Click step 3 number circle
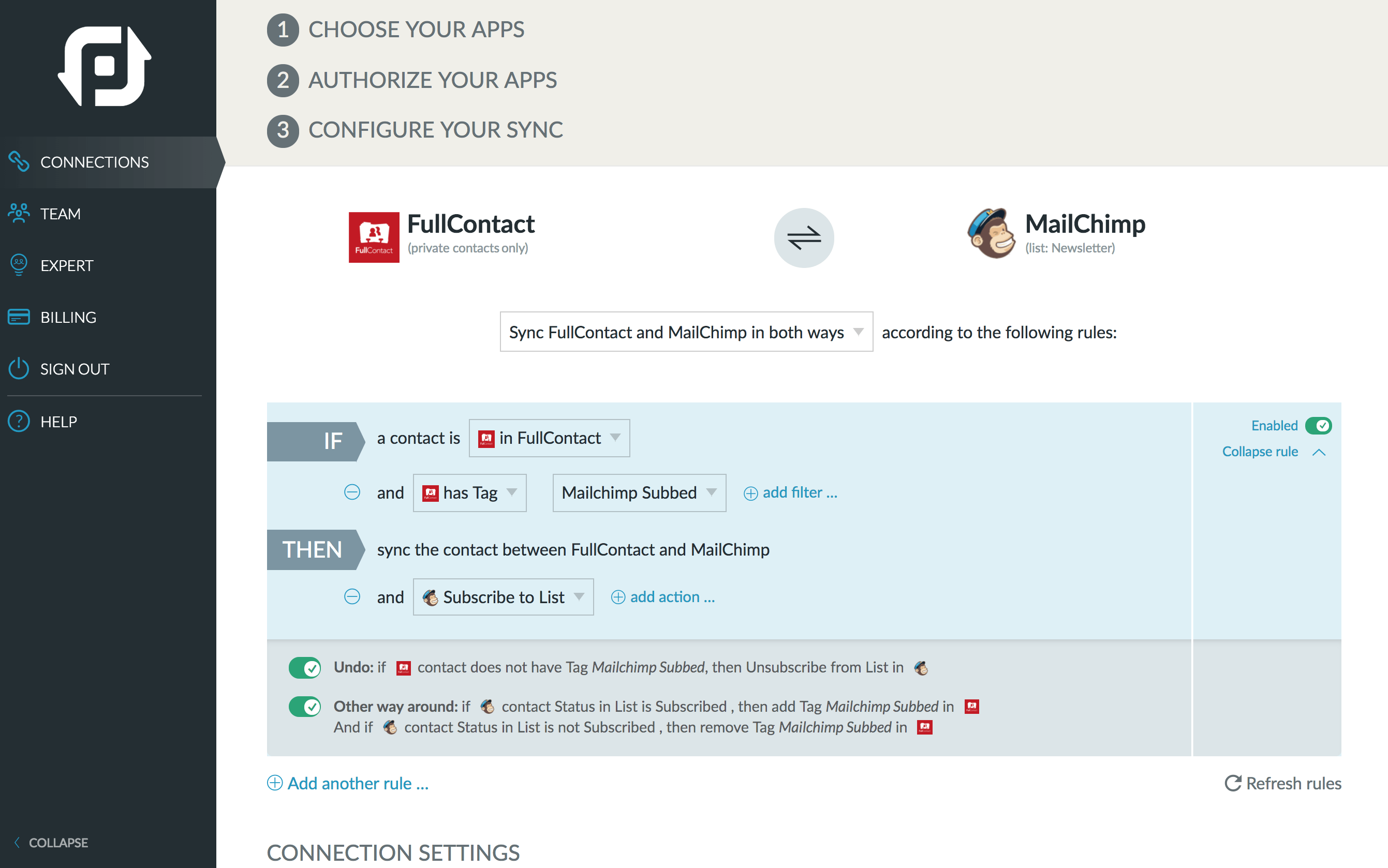 [283, 130]
